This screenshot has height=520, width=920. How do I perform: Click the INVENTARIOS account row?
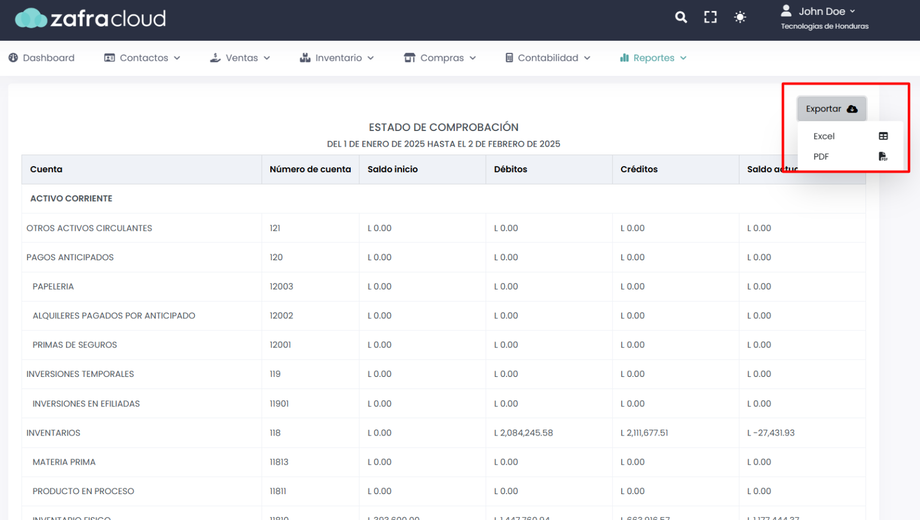pos(53,433)
